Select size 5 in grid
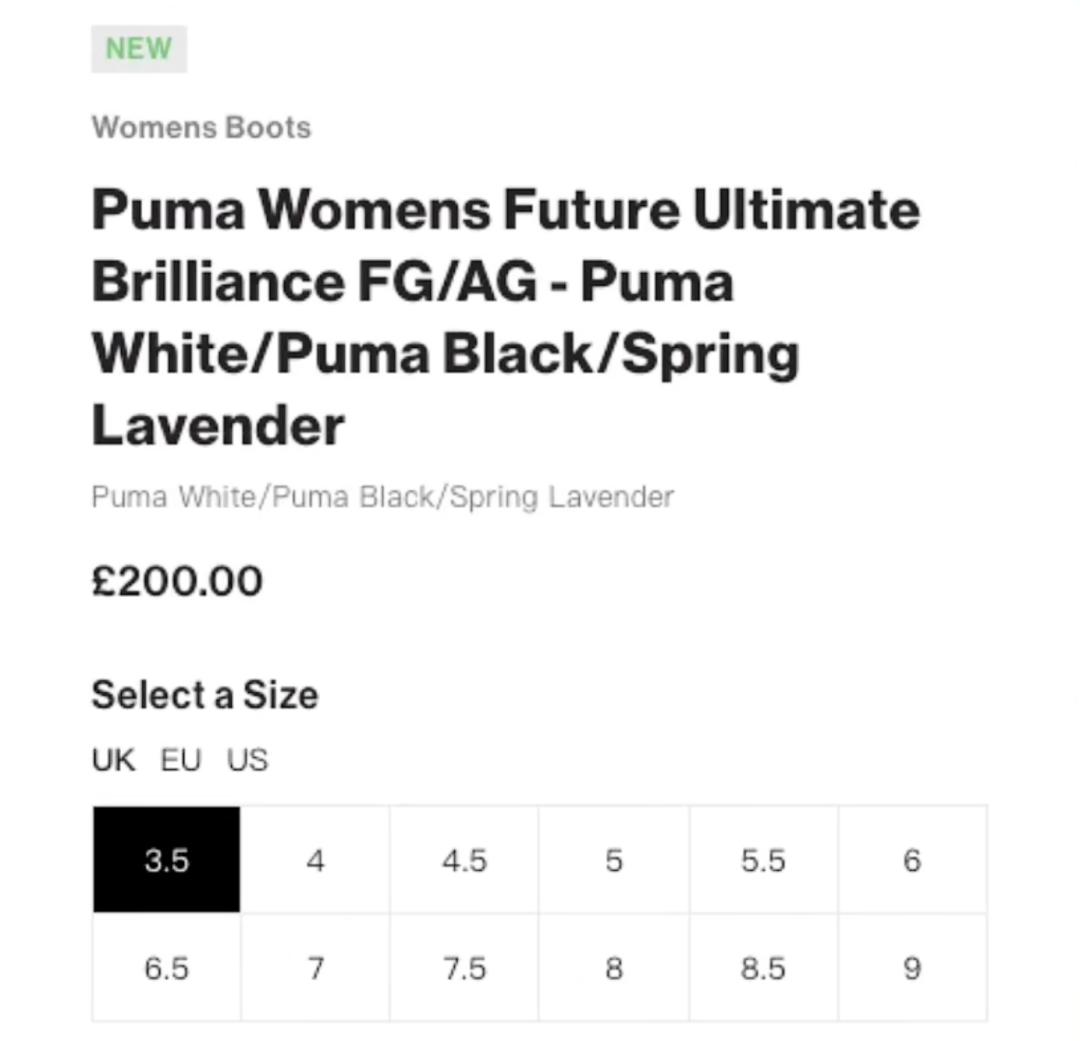The image size is (1080, 1041). click(x=614, y=860)
